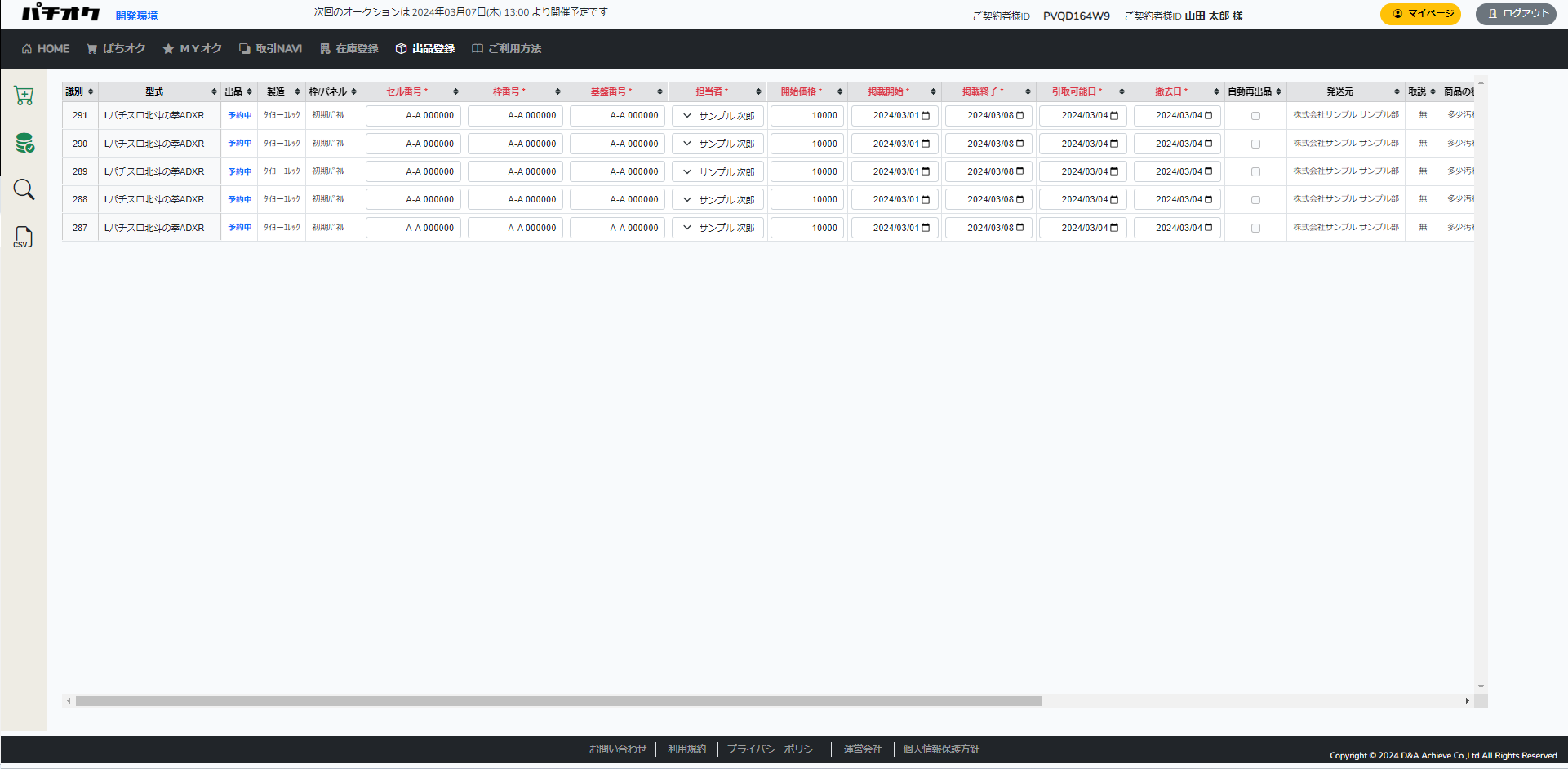Open お問い合わせ footer link
The image size is (1568, 769).
click(618, 749)
